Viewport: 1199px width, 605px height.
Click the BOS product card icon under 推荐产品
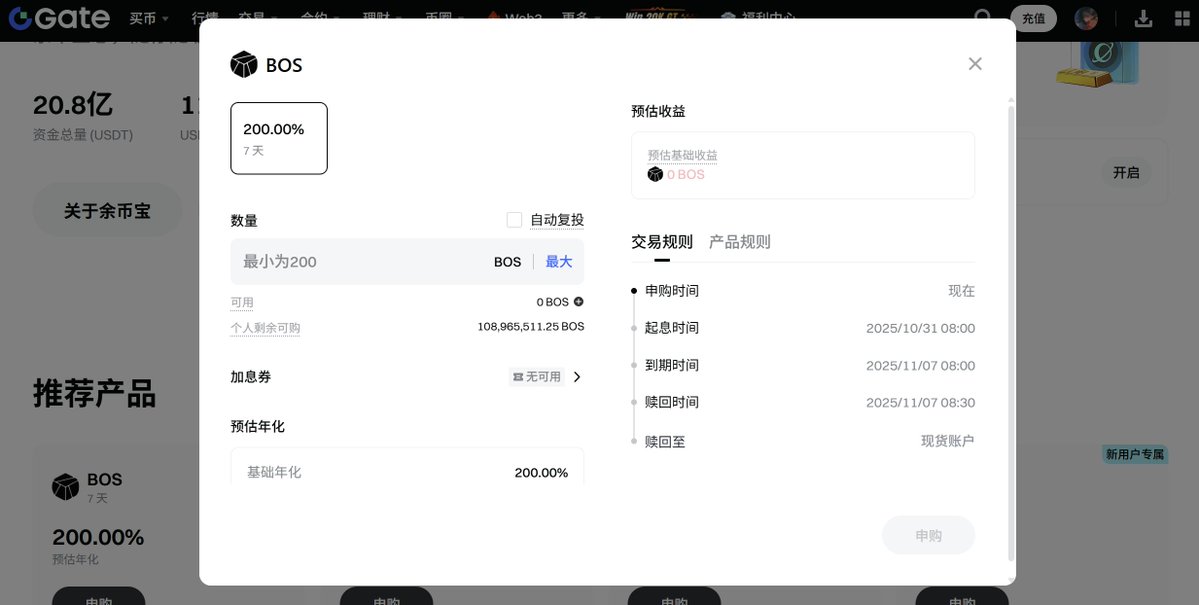point(66,486)
